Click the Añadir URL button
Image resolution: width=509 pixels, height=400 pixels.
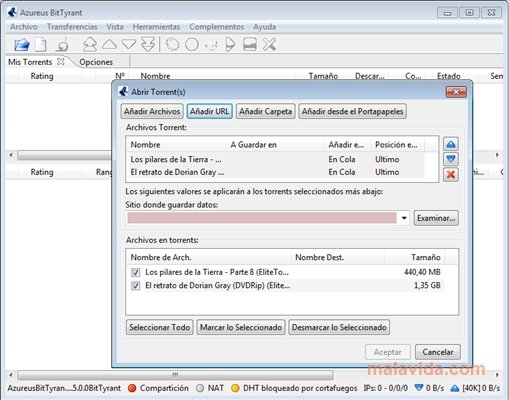209,111
